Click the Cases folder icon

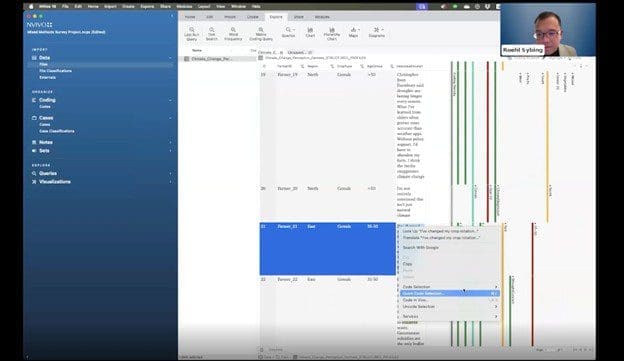(34, 118)
